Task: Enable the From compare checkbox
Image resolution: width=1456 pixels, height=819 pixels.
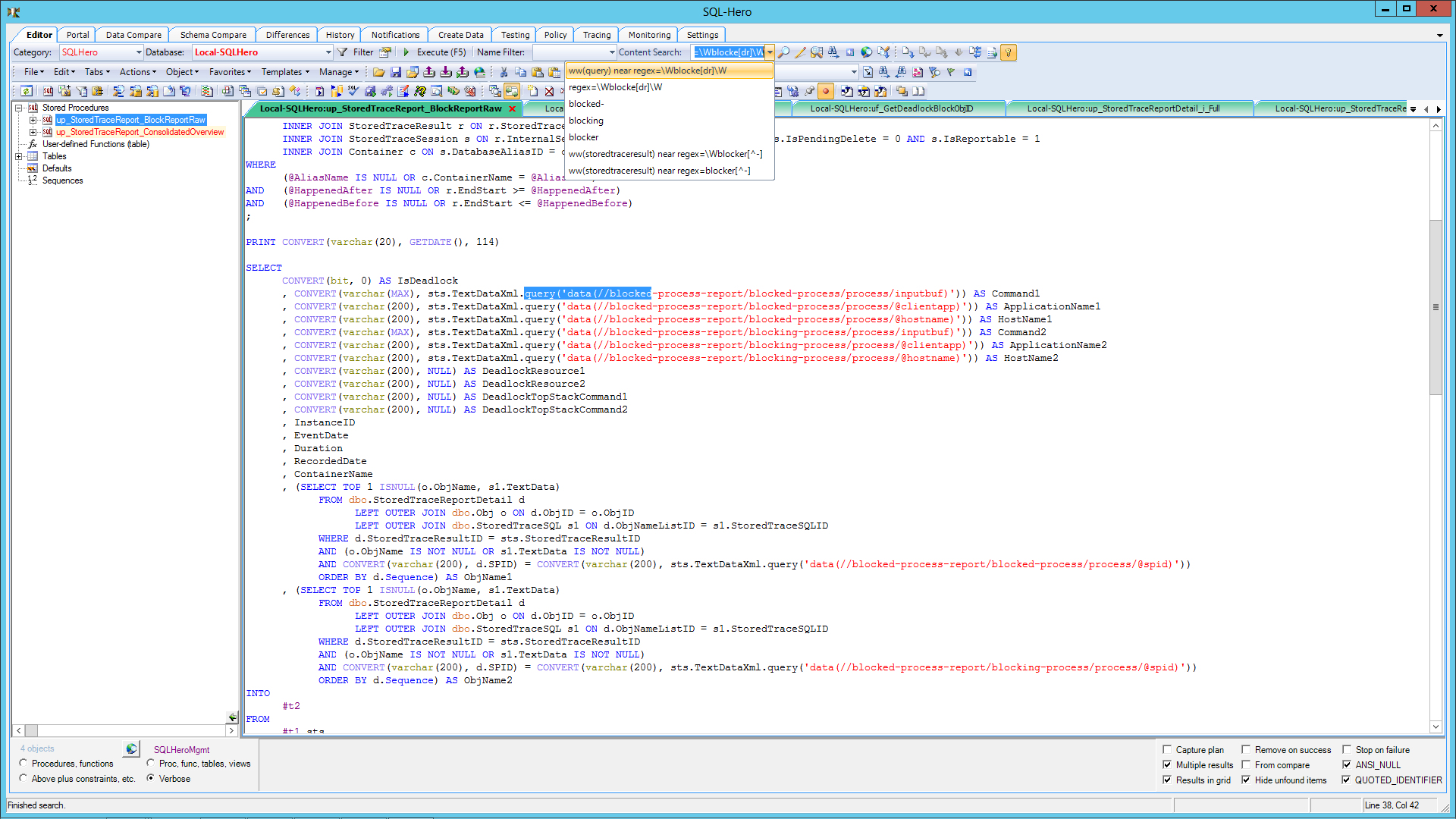Action: 1245,764
